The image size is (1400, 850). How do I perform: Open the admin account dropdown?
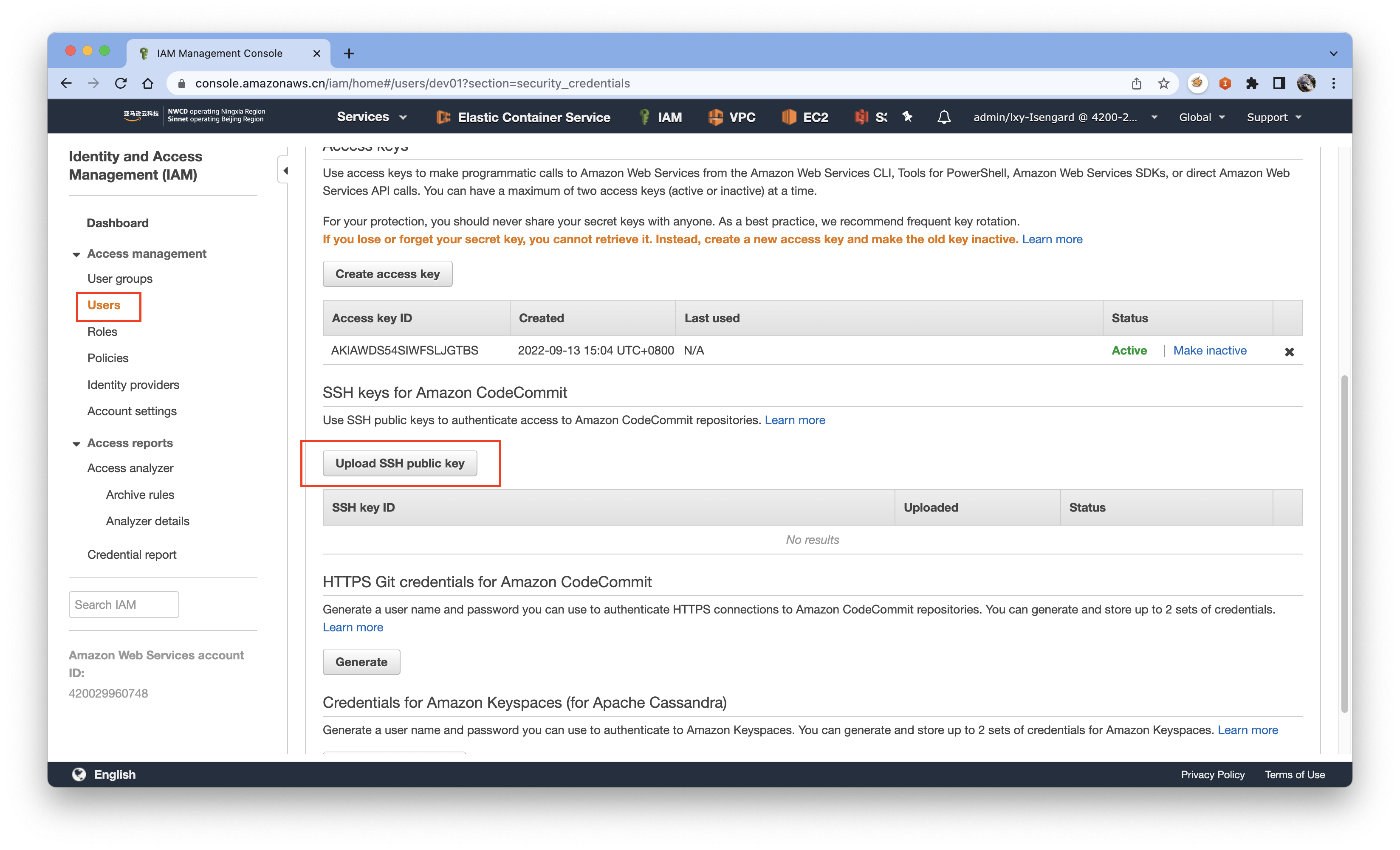point(1065,117)
